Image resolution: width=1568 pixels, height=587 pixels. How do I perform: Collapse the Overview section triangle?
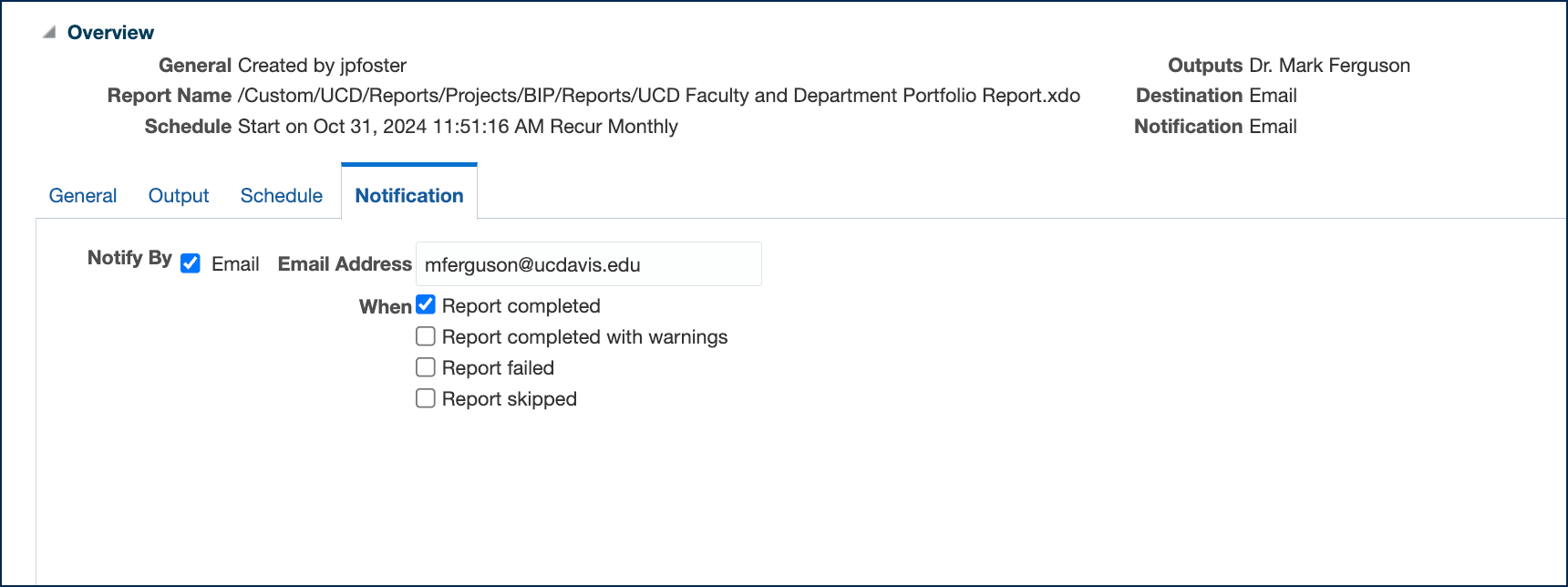49,33
